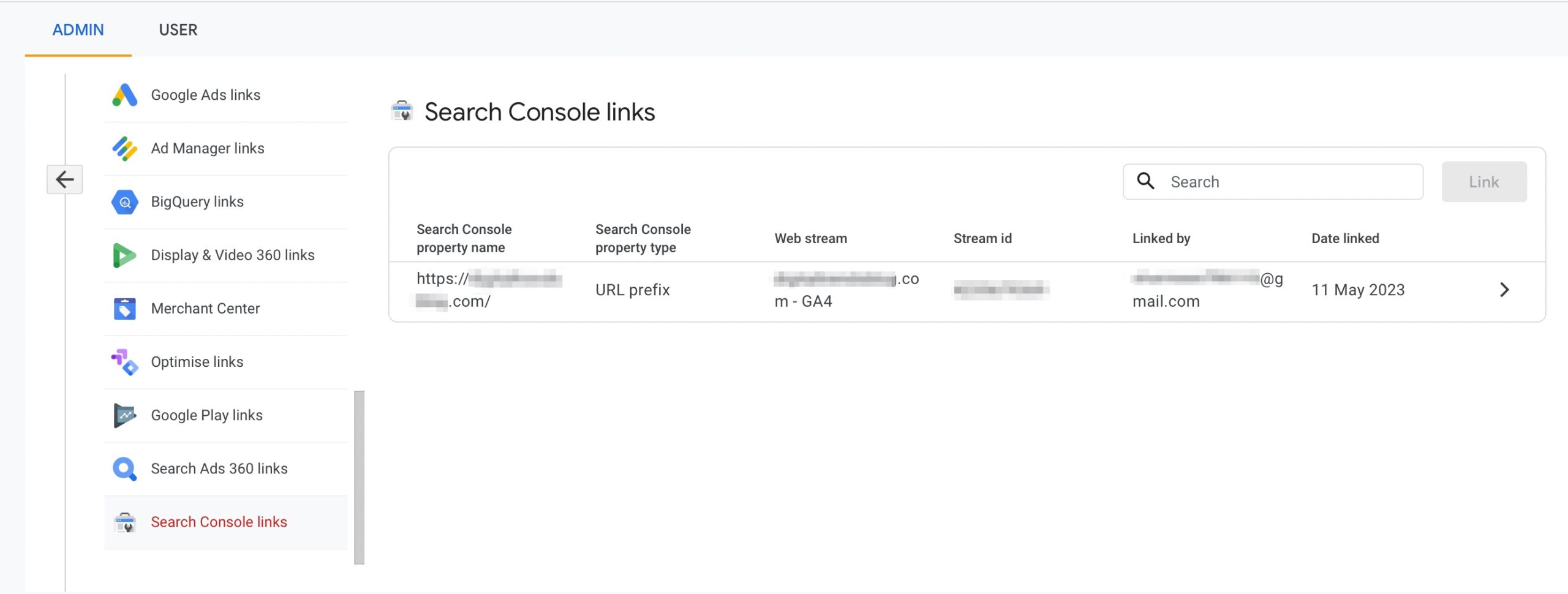The height and width of the screenshot is (594, 1568).
Task: Open Merchant Center
Action: [205, 309]
